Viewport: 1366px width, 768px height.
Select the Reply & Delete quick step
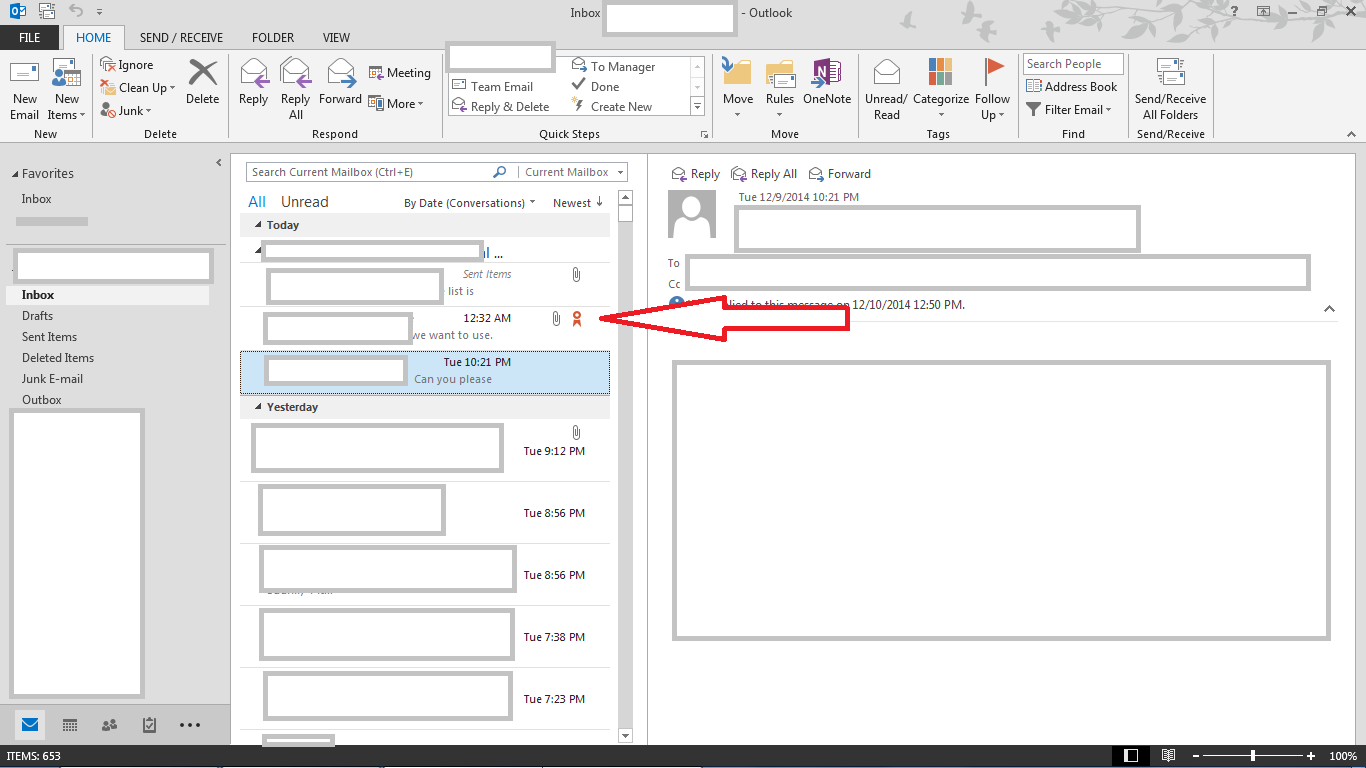point(501,107)
